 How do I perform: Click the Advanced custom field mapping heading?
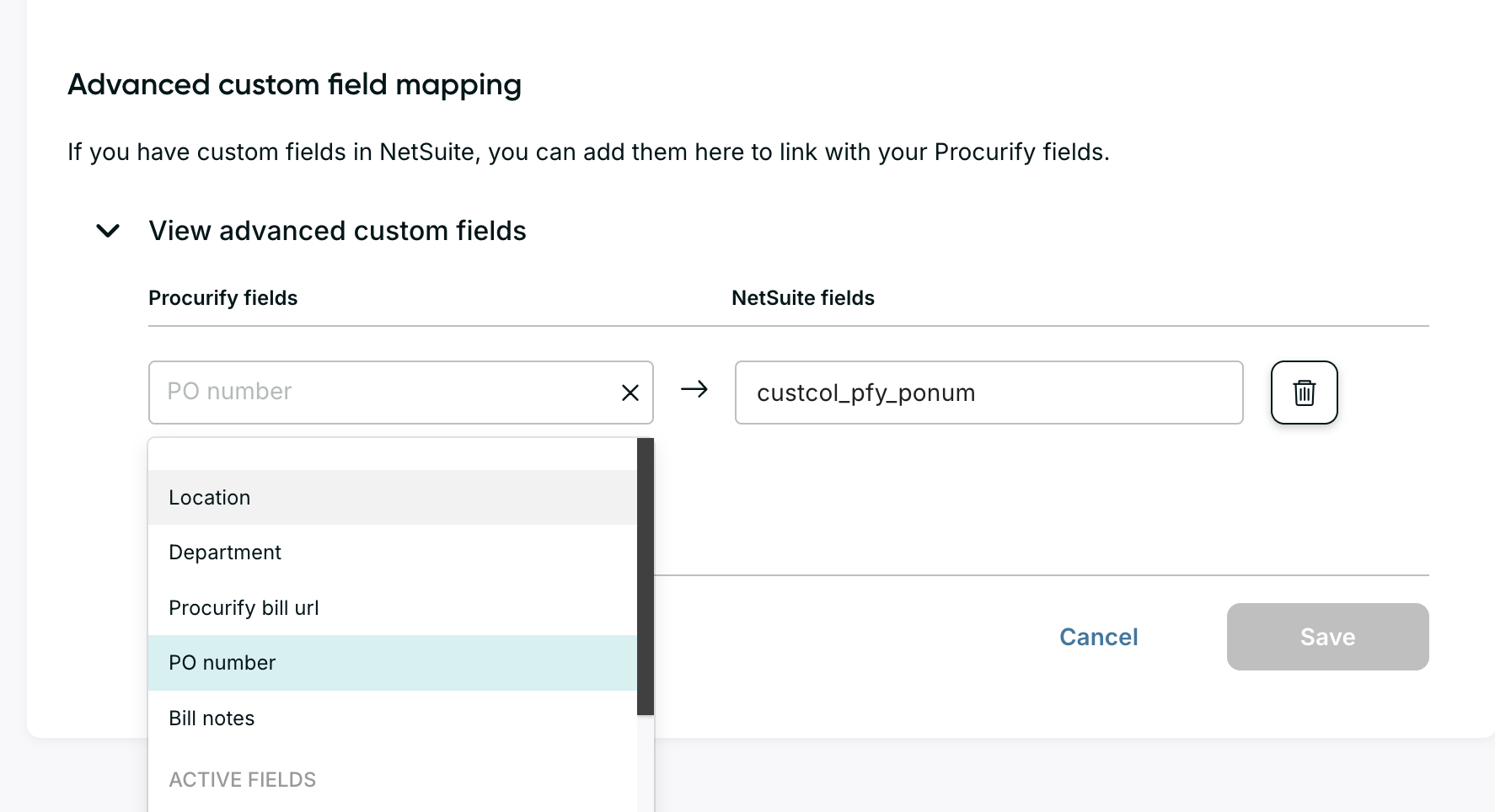tap(294, 85)
